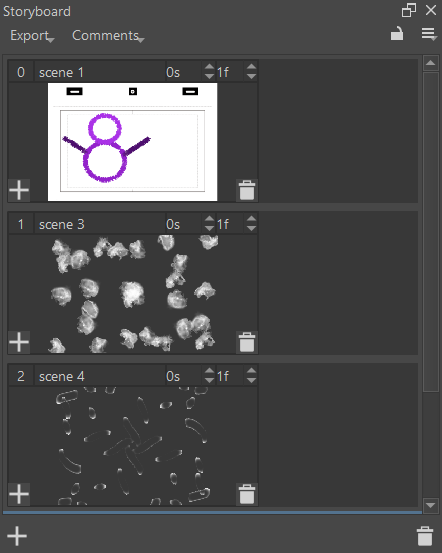Image resolution: width=442 pixels, height=553 pixels.
Task: Click the bottom add storyboard item plus
Action: point(17,536)
